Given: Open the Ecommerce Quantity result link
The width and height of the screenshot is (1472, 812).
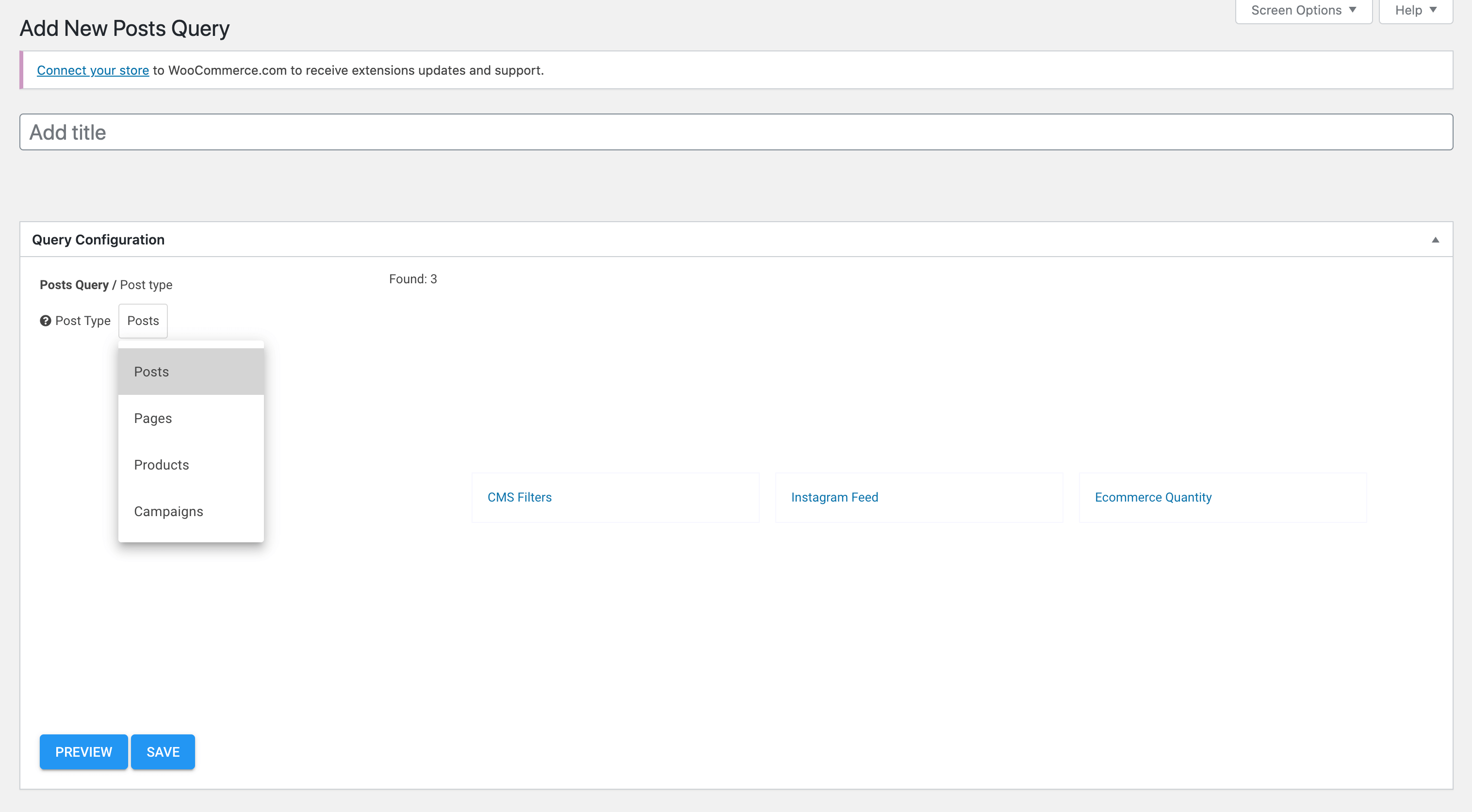Looking at the screenshot, I should tap(1153, 497).
